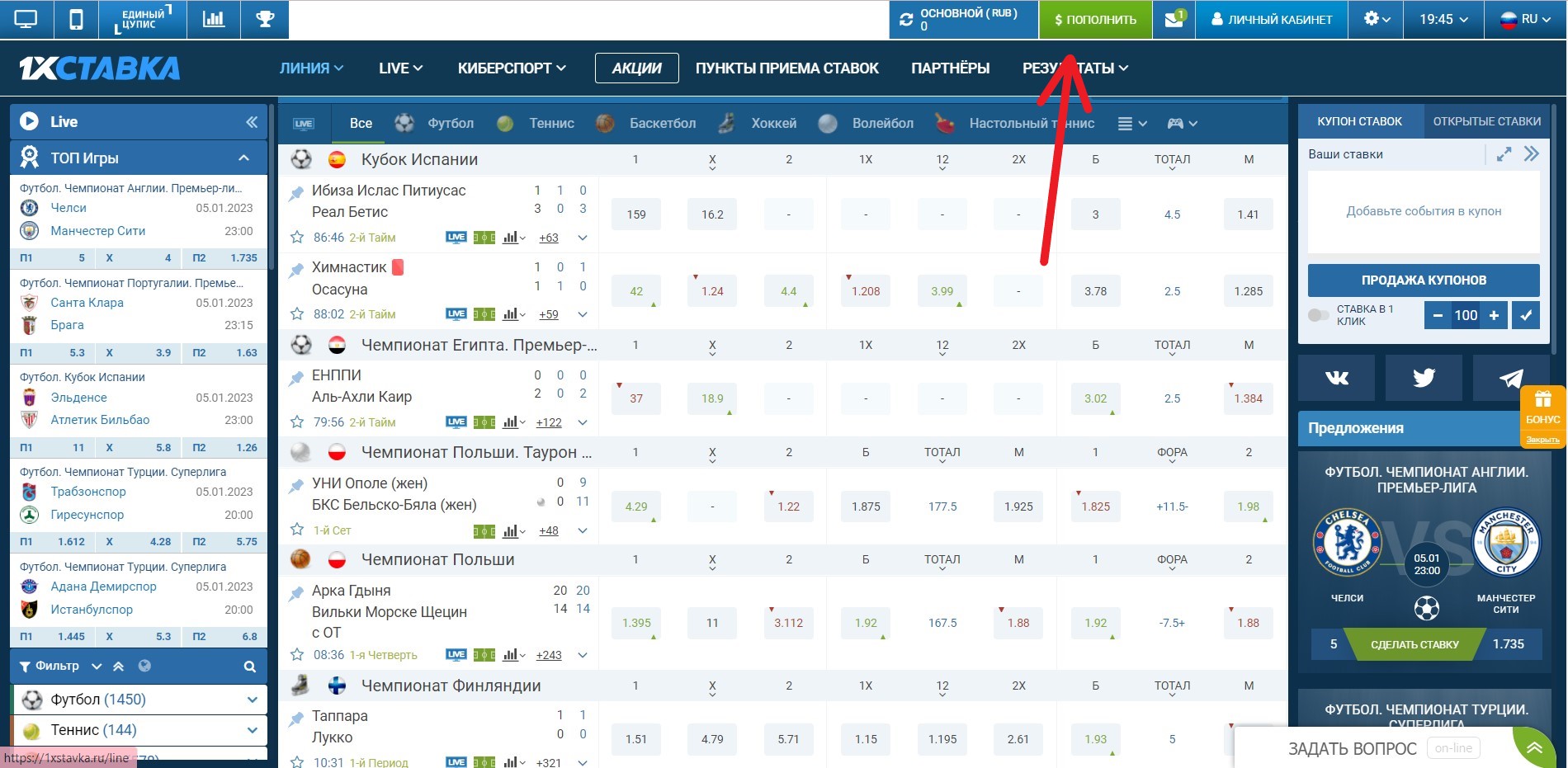Screen dimensions: 1568x768
Task: Favorite the Арка Гдыня match star
Action: [297, 655]
